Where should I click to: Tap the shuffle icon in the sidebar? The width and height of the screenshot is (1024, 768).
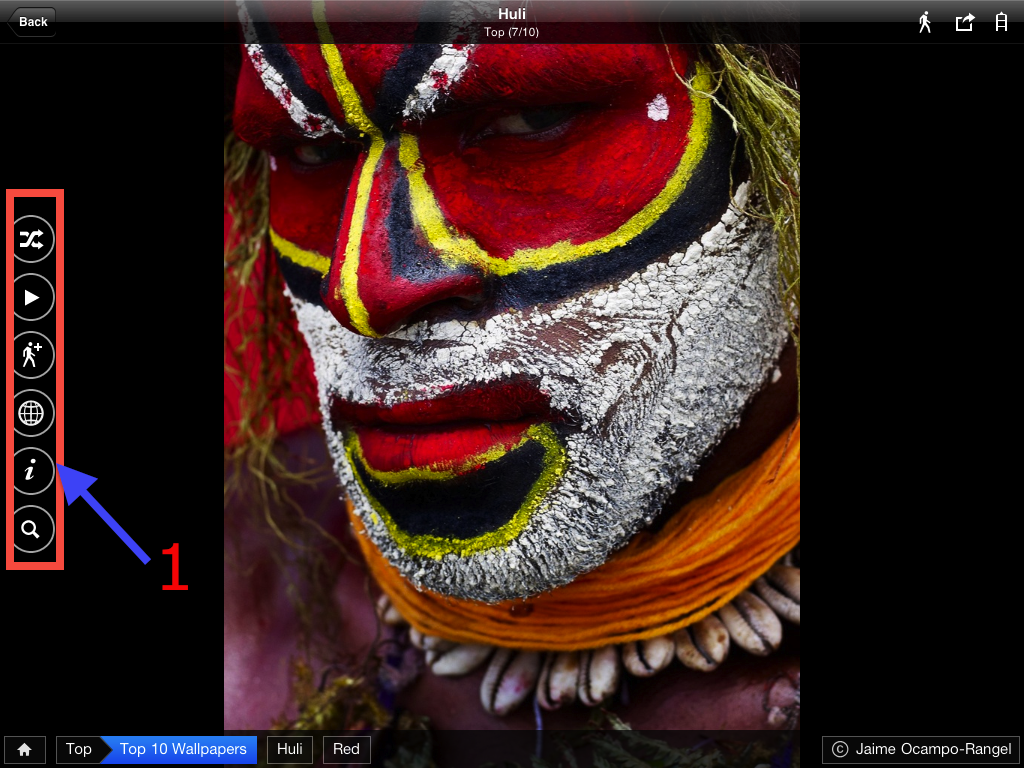pos(33,239)
